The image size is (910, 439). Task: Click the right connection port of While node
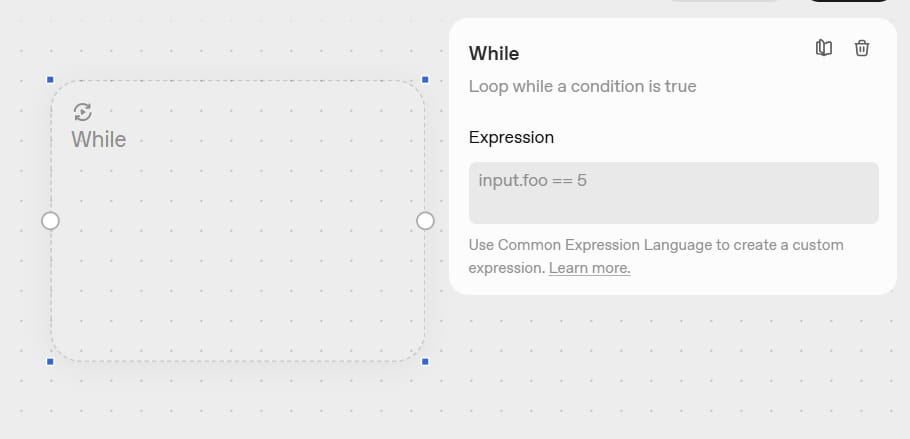click(425, 220)
